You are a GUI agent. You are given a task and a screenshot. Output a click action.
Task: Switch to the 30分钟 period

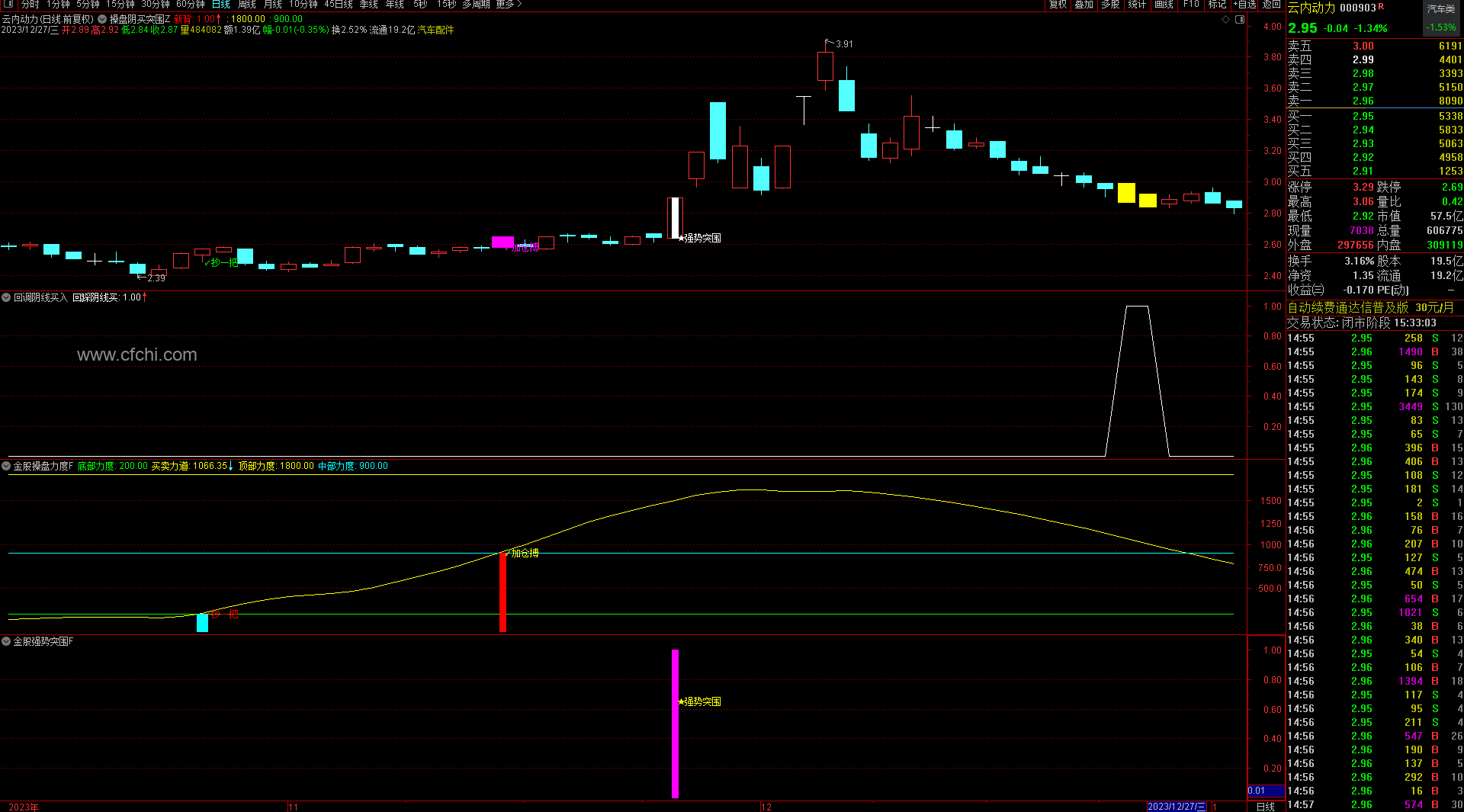click(x=155, y=5)
